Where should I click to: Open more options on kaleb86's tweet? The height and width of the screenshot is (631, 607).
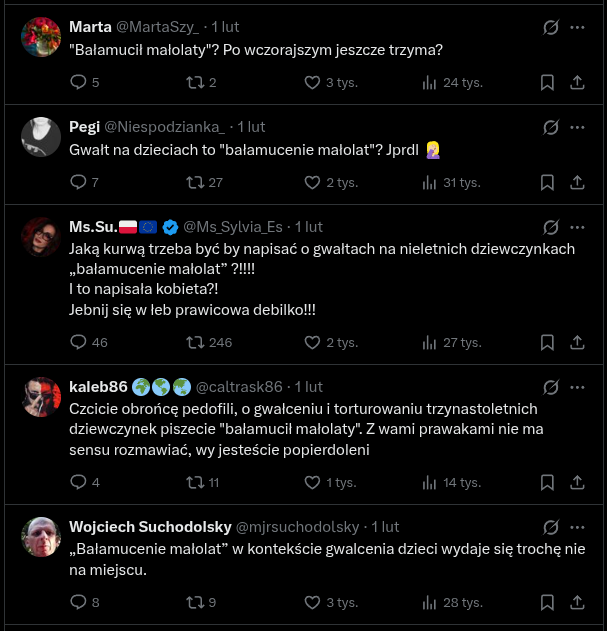point(577,387)
